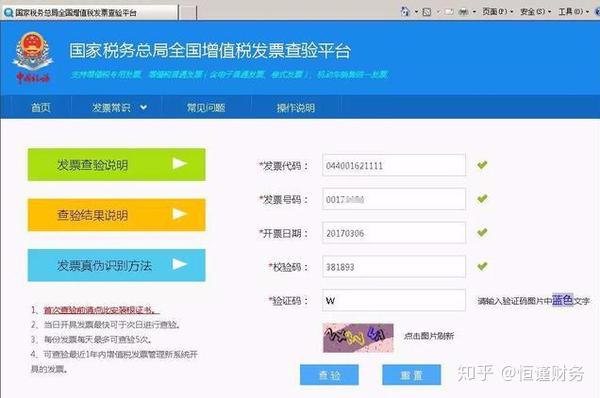
Task: Open the feeds icon dropdown arrow
Action: pos(438,12)
